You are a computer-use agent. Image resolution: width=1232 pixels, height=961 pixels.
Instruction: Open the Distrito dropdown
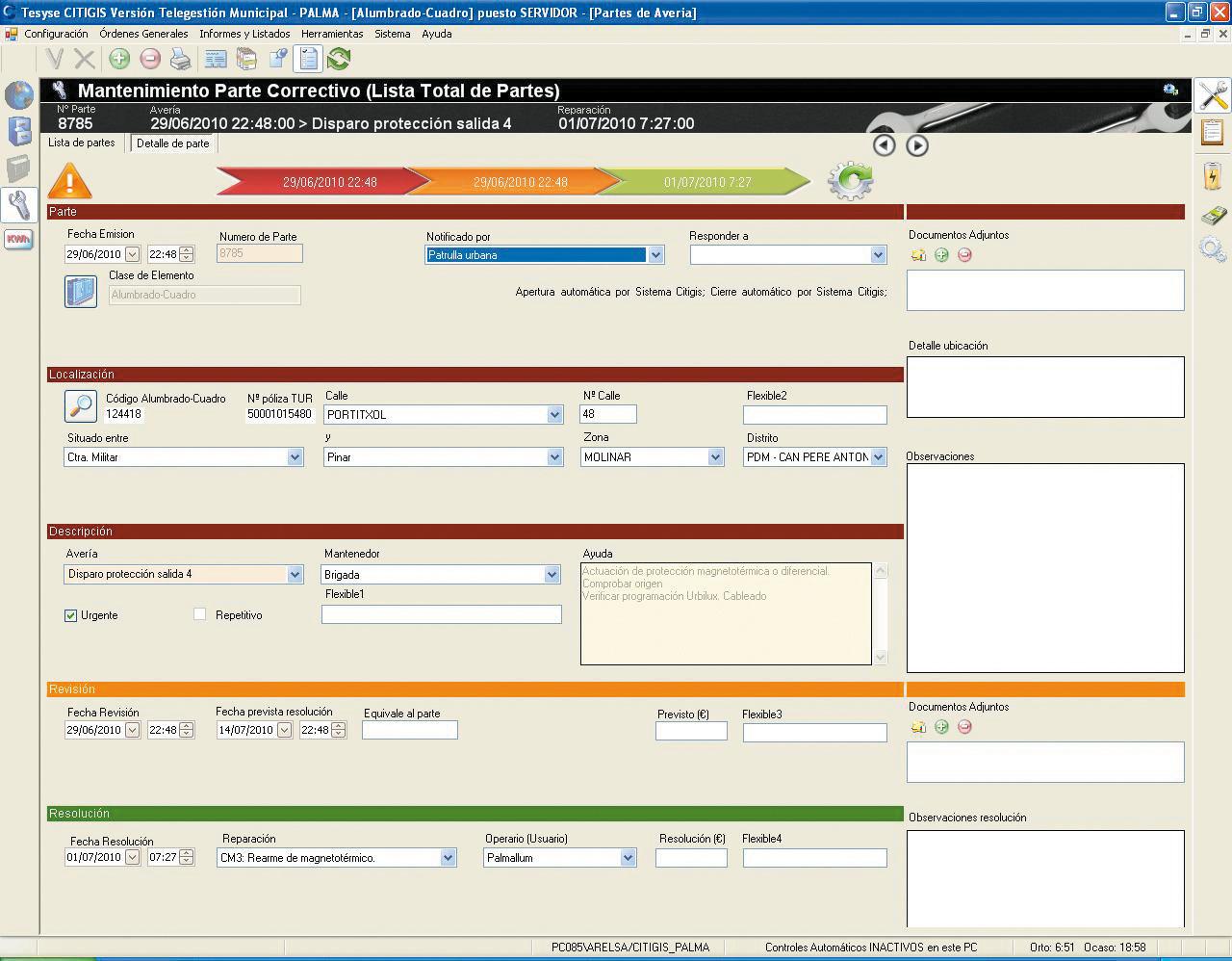(878, 457)
